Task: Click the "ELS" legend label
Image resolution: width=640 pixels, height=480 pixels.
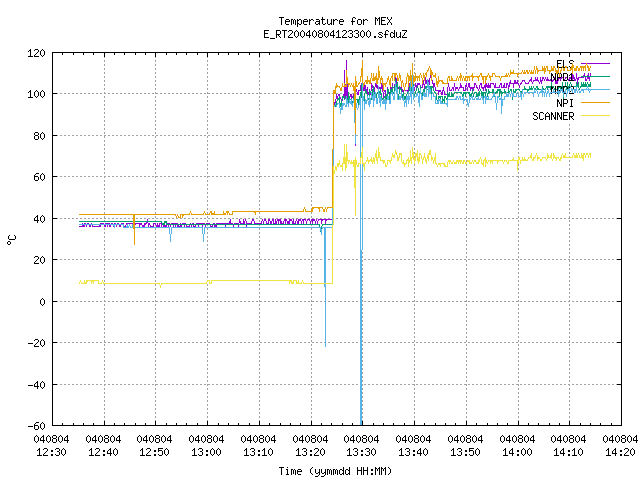Action: 565,64
